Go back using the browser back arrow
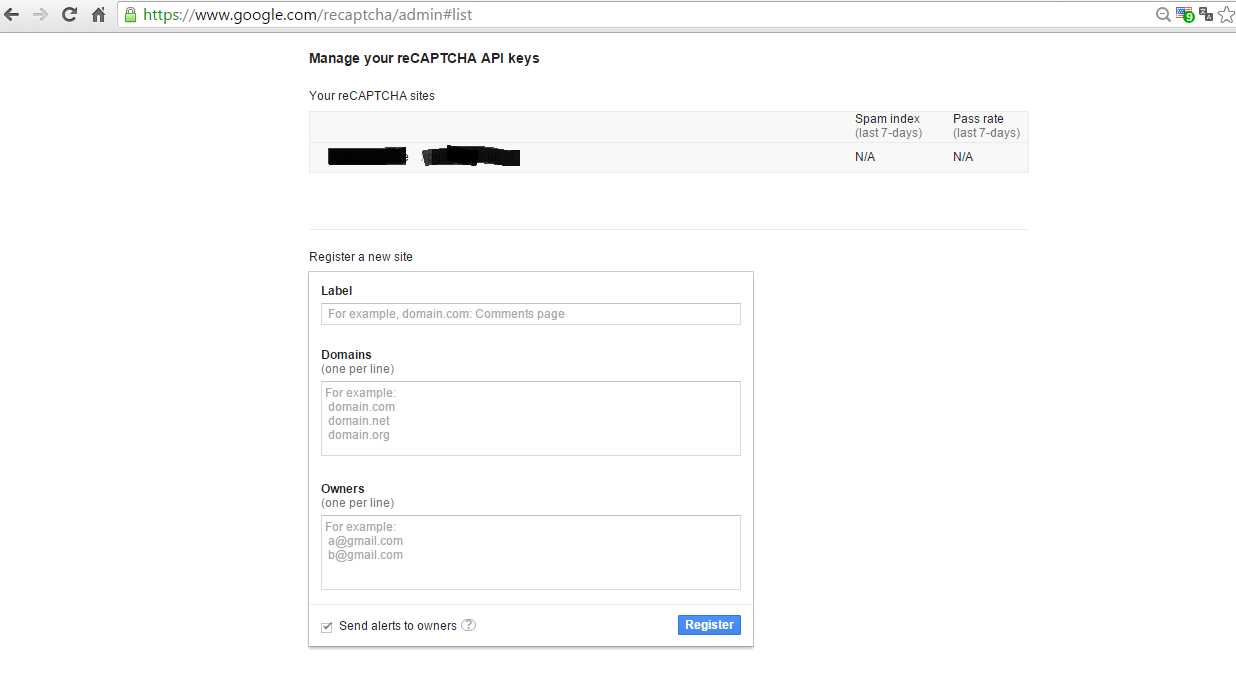This screenshot has width=1236, height=684. [x=13, y=15]
